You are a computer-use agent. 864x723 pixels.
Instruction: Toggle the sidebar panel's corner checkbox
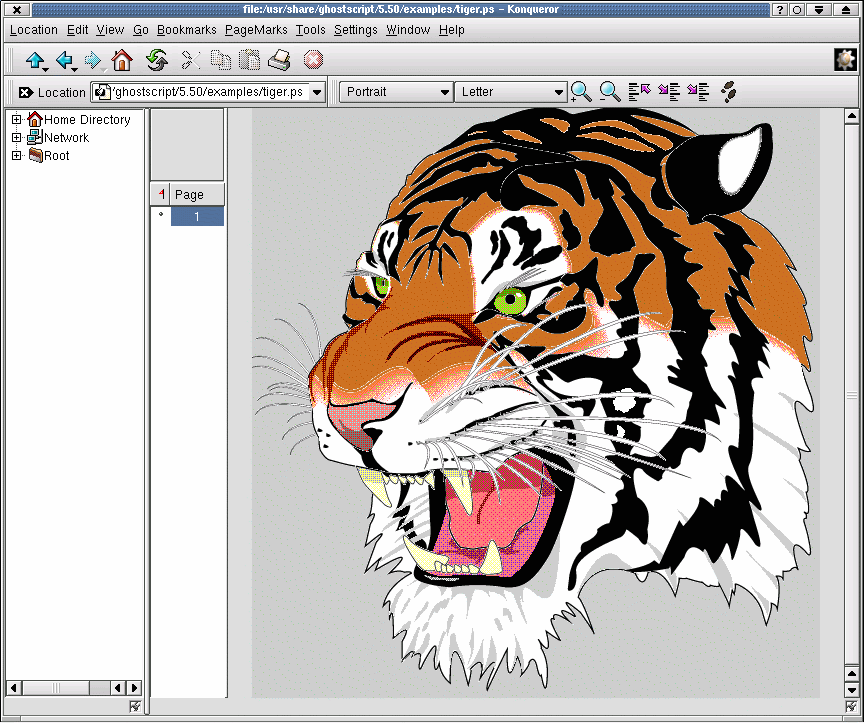(x=134, y=706)
